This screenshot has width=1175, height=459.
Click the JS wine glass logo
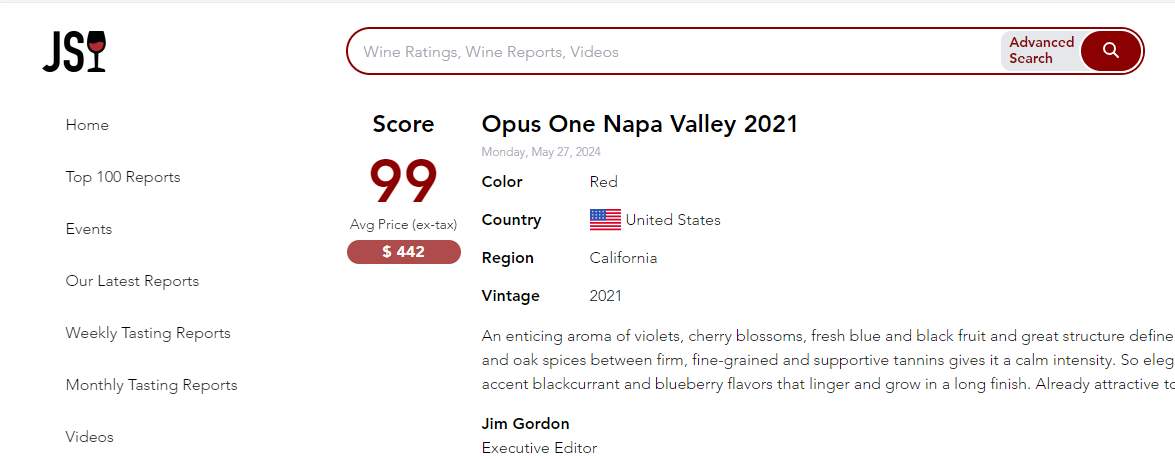click(x=74, y=52)
